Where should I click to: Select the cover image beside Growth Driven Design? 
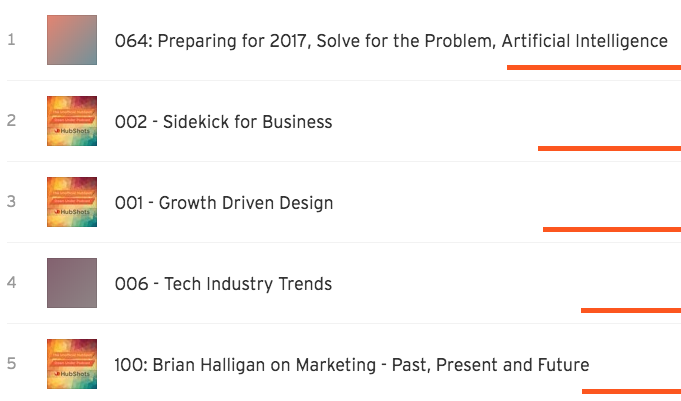point(72,202)
